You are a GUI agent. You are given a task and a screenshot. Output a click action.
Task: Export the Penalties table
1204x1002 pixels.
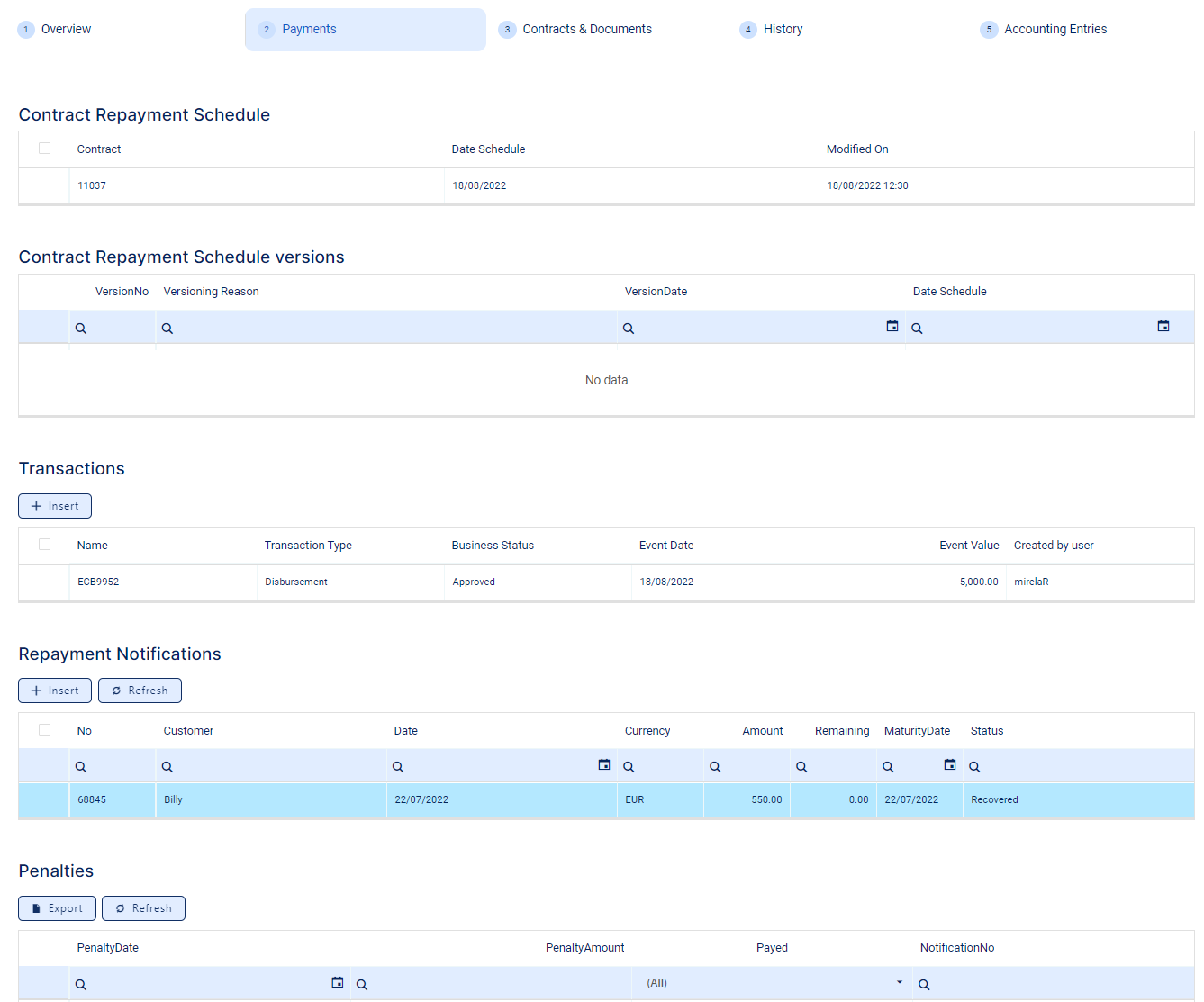pos(57,908)
